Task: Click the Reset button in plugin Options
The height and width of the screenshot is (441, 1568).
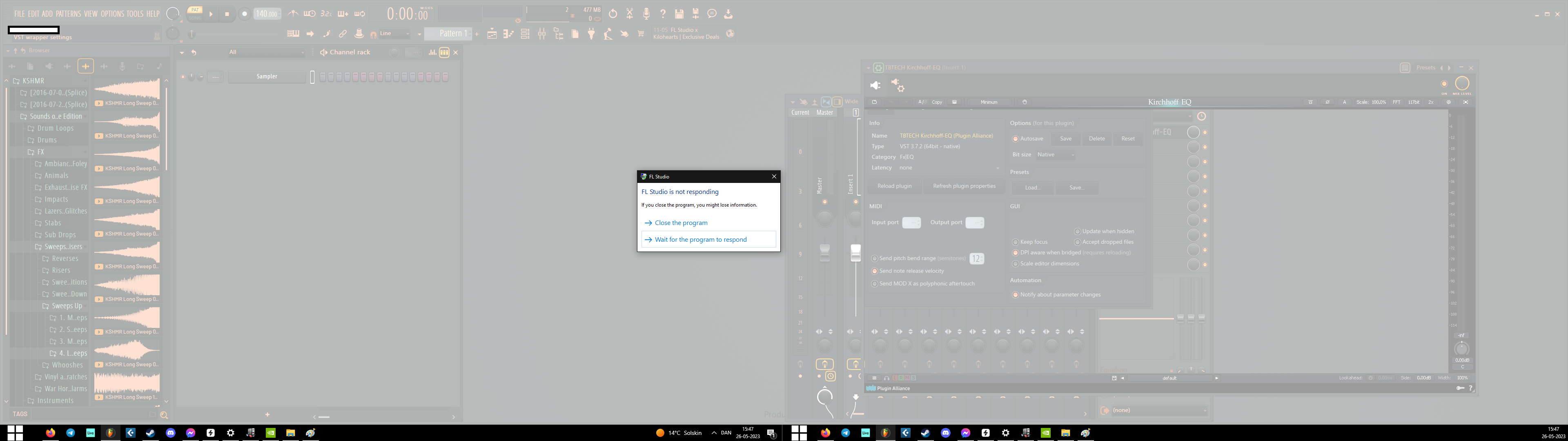Action: (x=1127, y=138)
